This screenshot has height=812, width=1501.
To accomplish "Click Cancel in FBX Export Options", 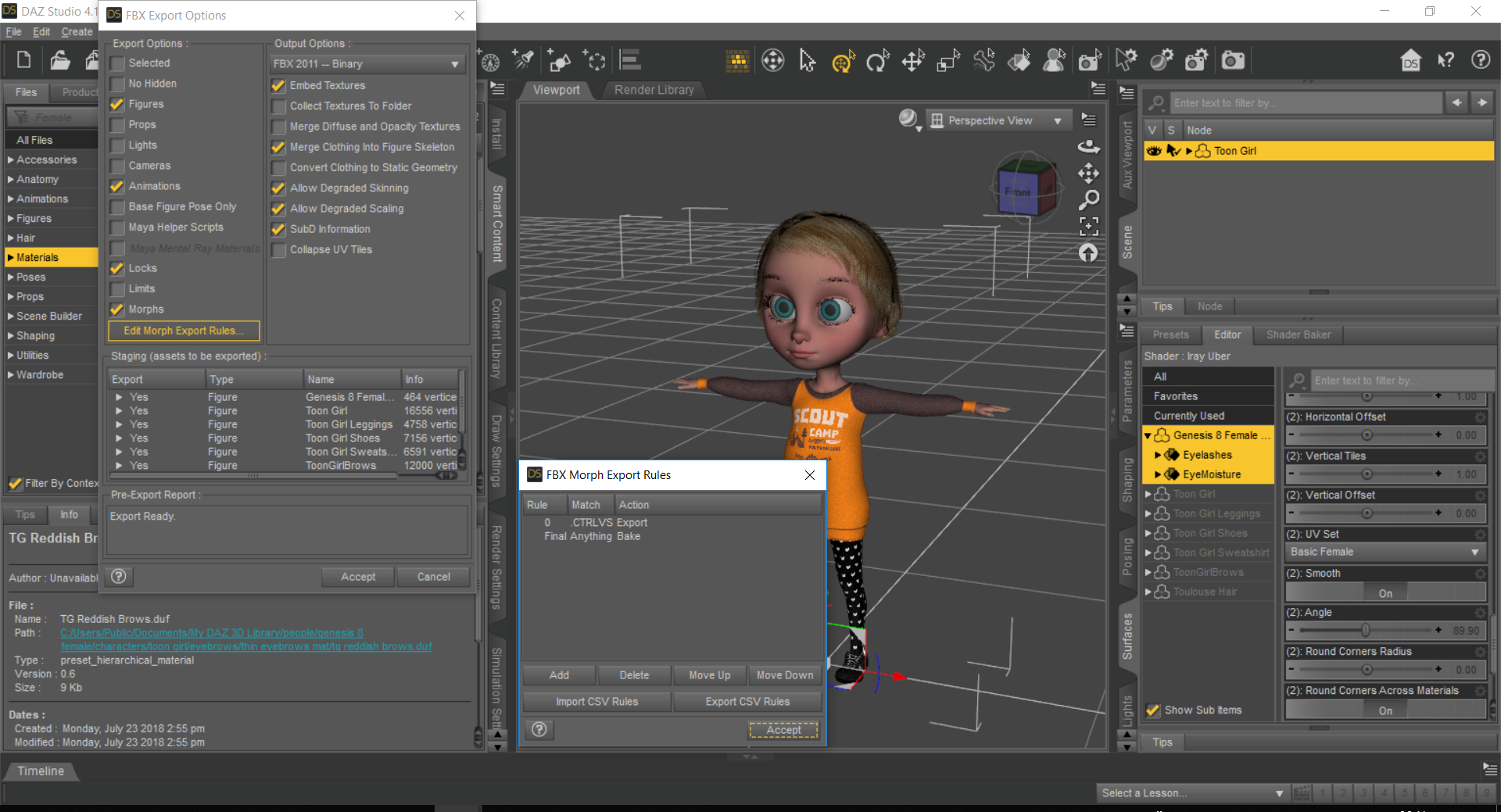I will pos(433,577).
